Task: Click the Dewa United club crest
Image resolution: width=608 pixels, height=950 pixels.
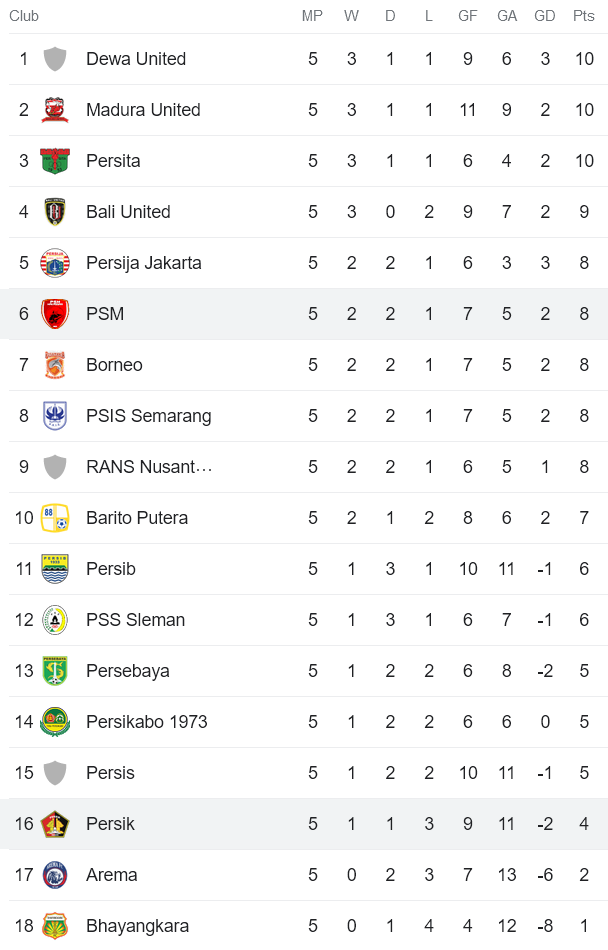Action: coord(55,59)
